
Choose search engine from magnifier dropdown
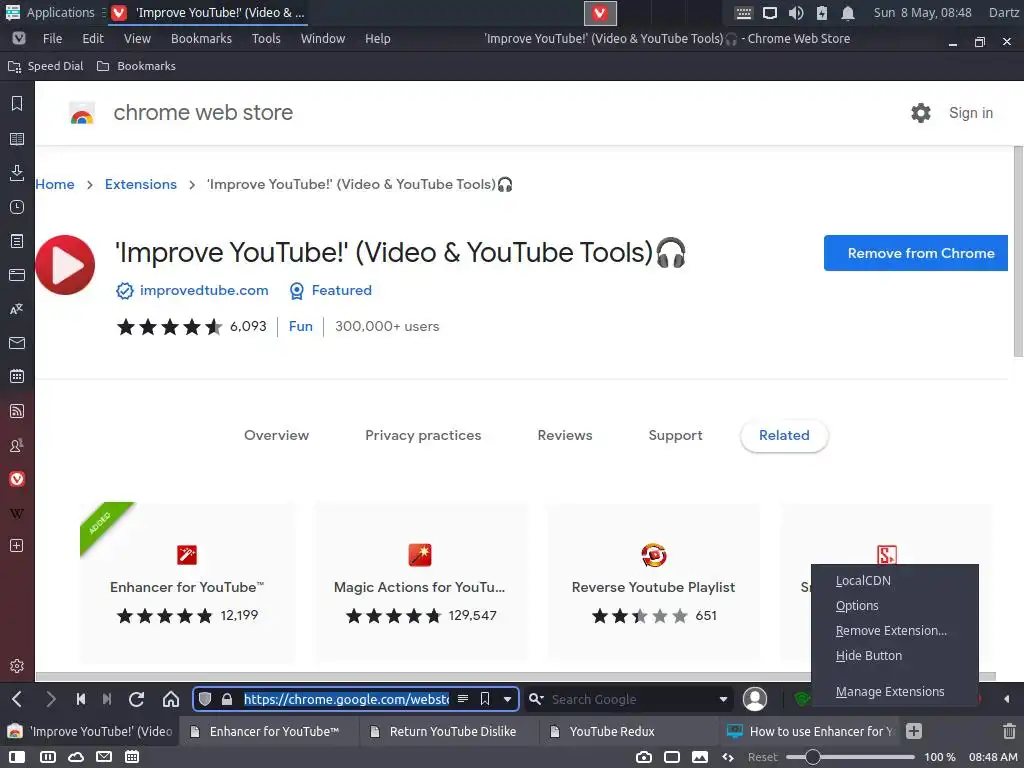click(x=536, y=699)
